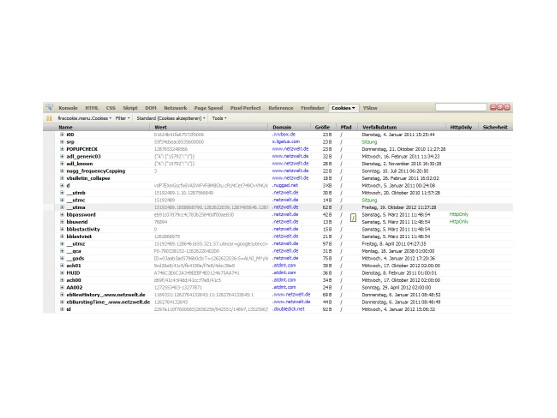
Task: Expand the __utmb cookie row
Action: click(62, 192)
